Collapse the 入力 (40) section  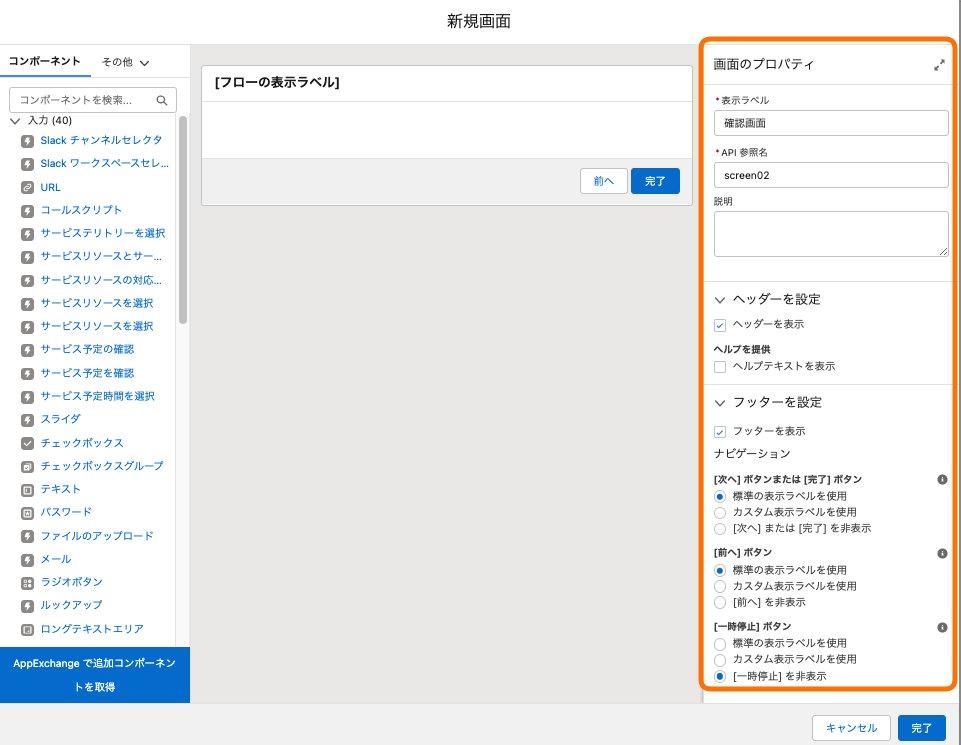(x=15, y=121)
